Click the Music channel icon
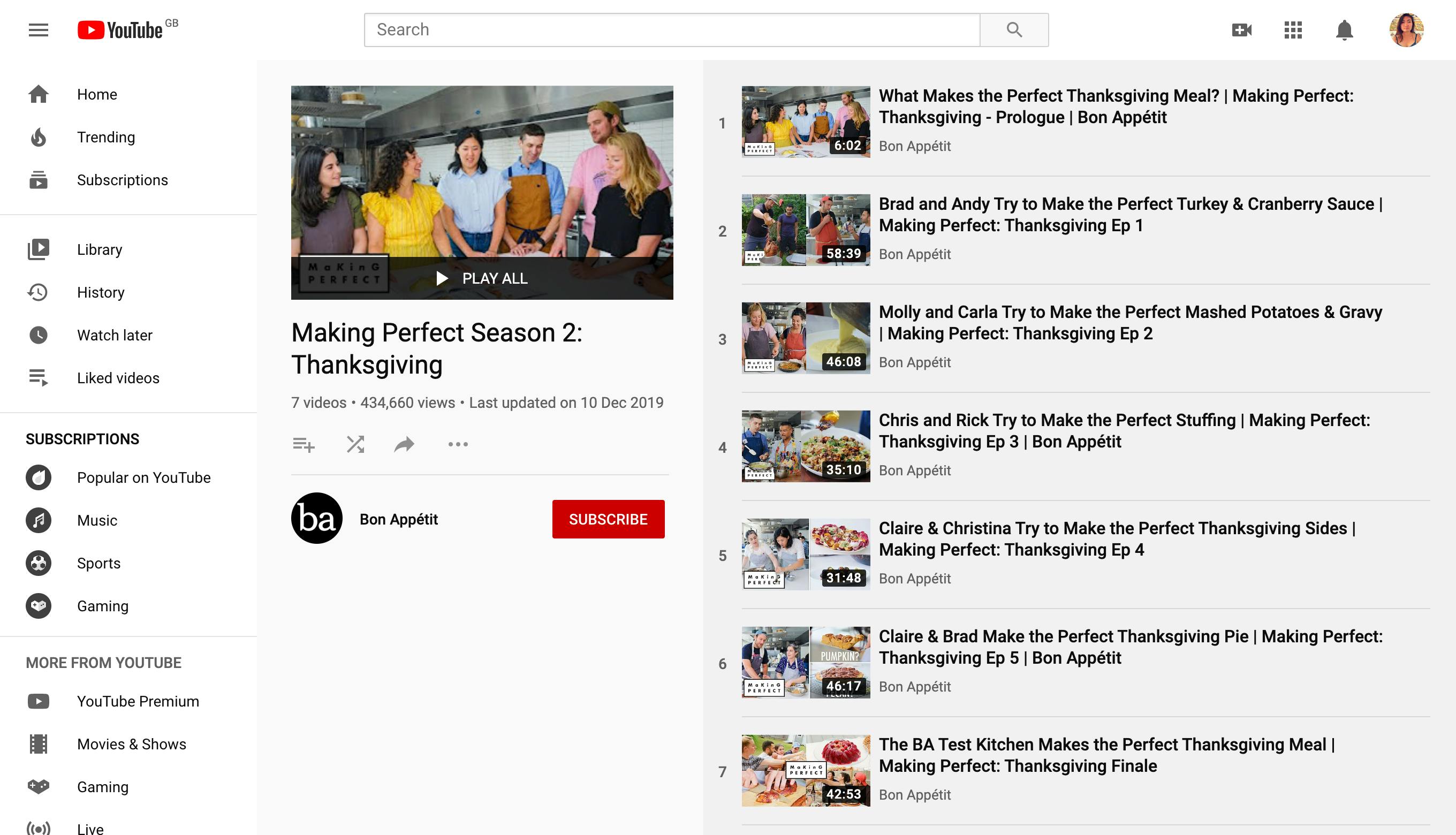The width and height of the screenshot is (1456, 835). pyautogui.click(x=39, y=520)
